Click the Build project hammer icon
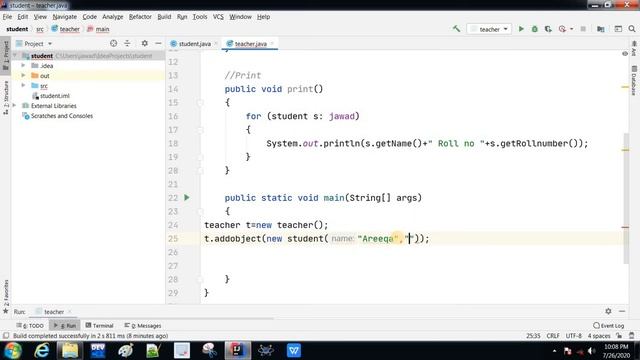 coord(456,29)
